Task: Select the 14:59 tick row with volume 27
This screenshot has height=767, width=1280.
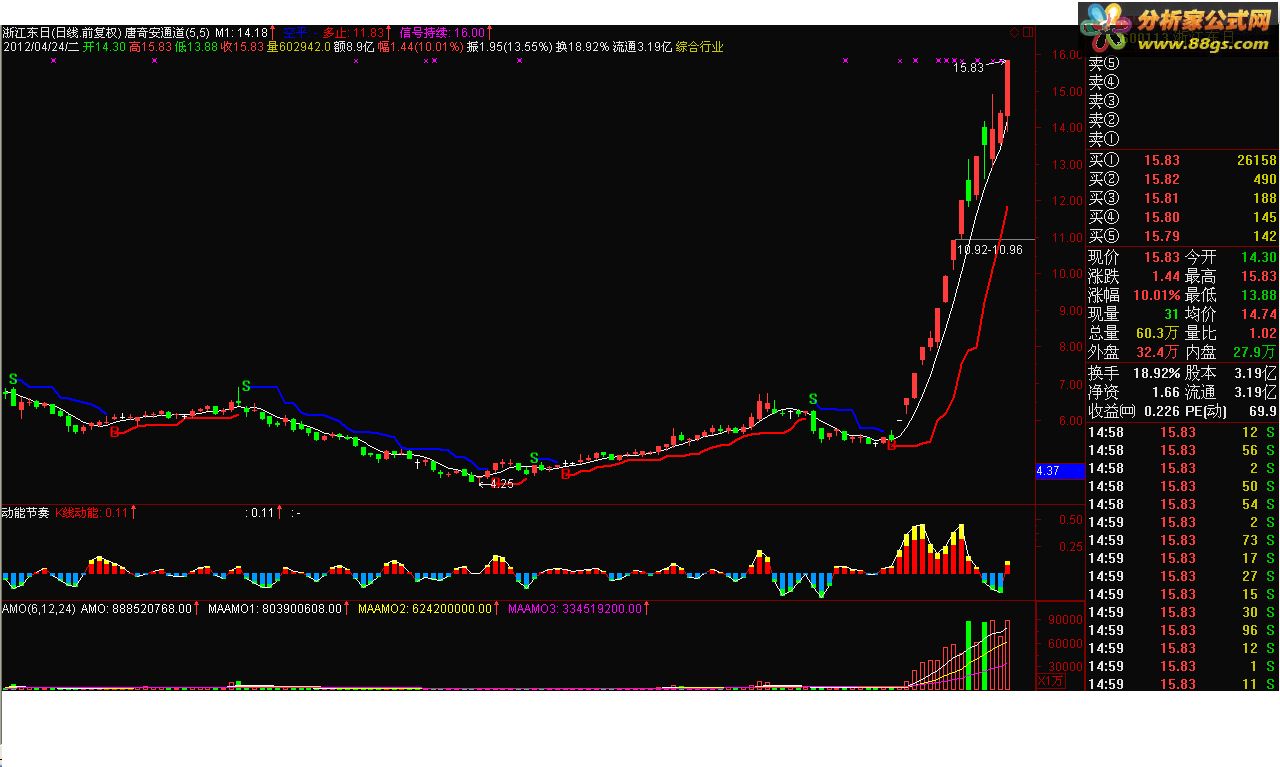Action: click(x=1183, y=576)
